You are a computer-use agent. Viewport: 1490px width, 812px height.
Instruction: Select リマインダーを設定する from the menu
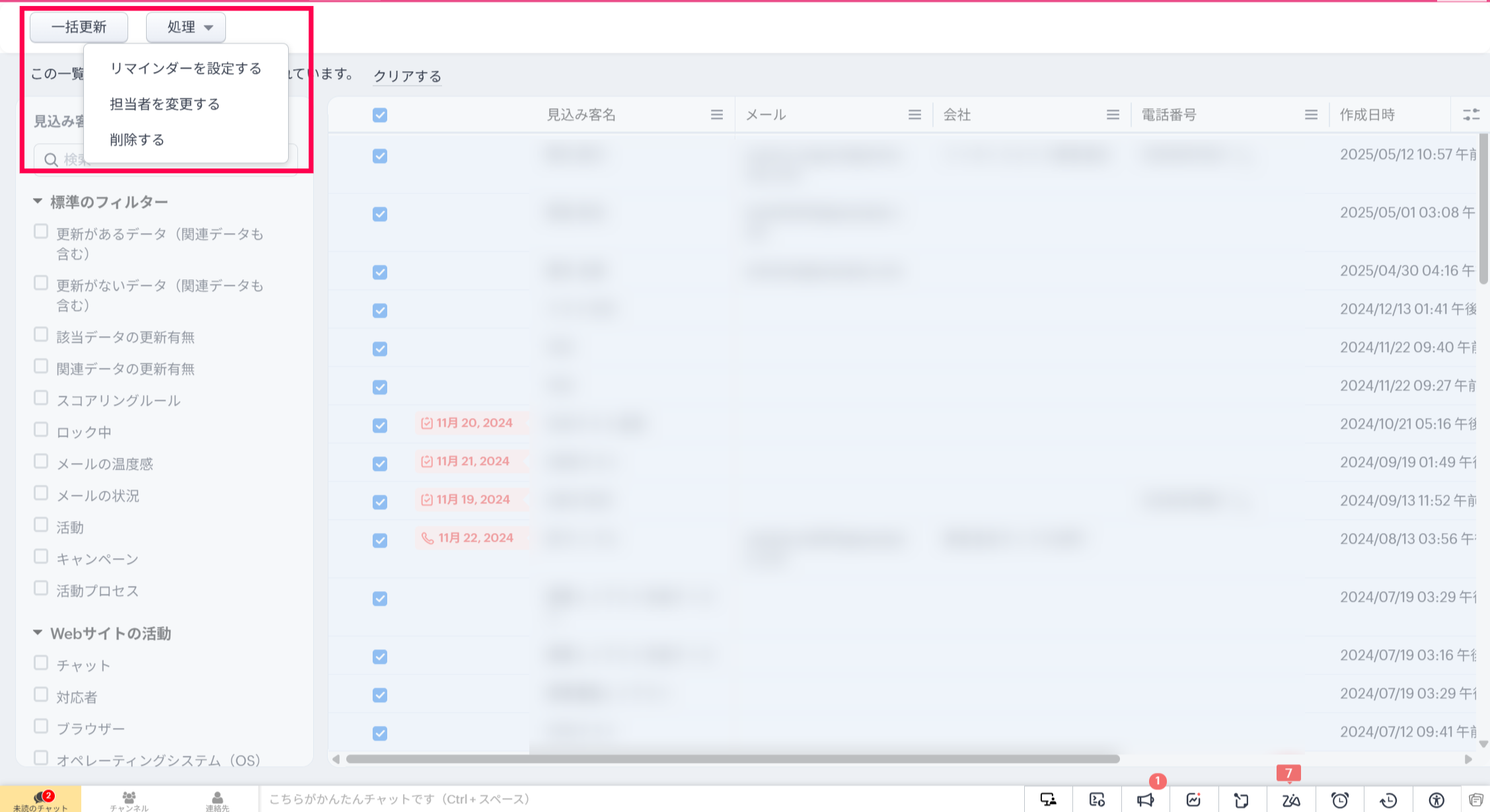[x=186, y=69]
